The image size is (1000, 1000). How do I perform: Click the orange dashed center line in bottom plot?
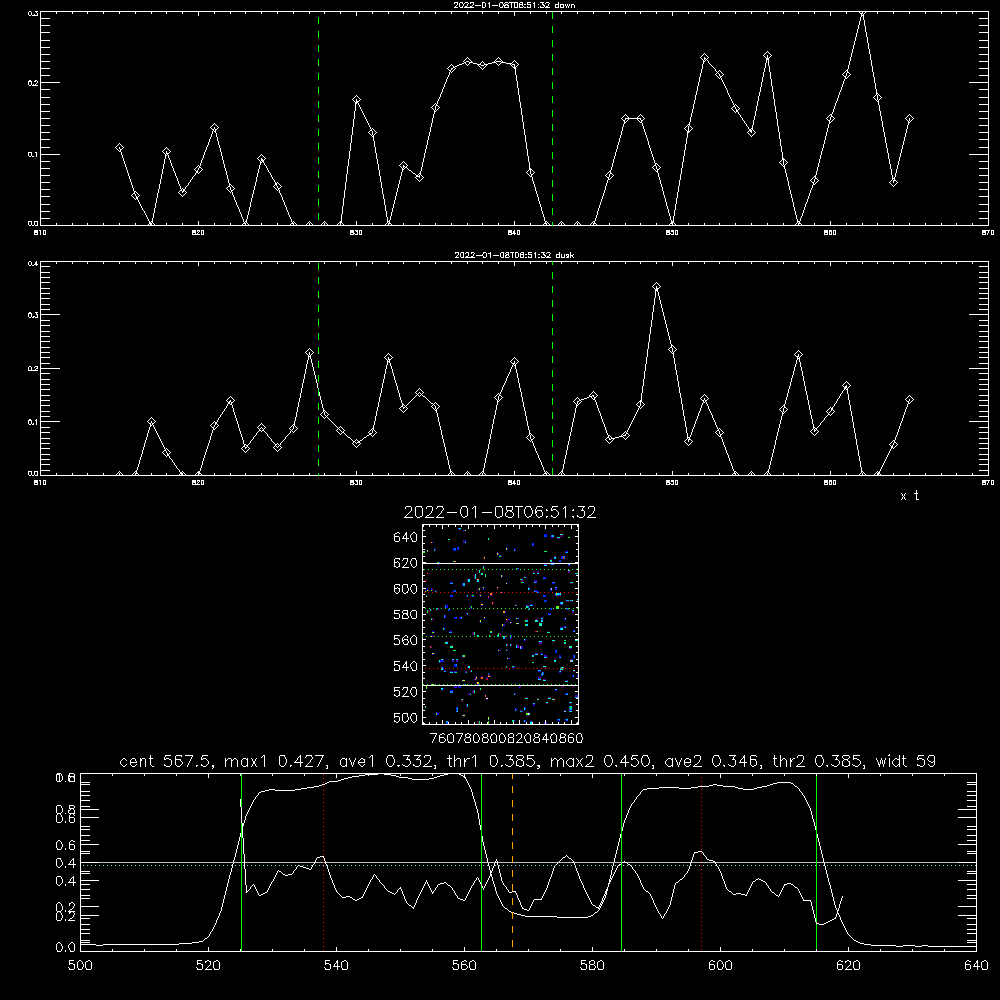pos(513,862)
